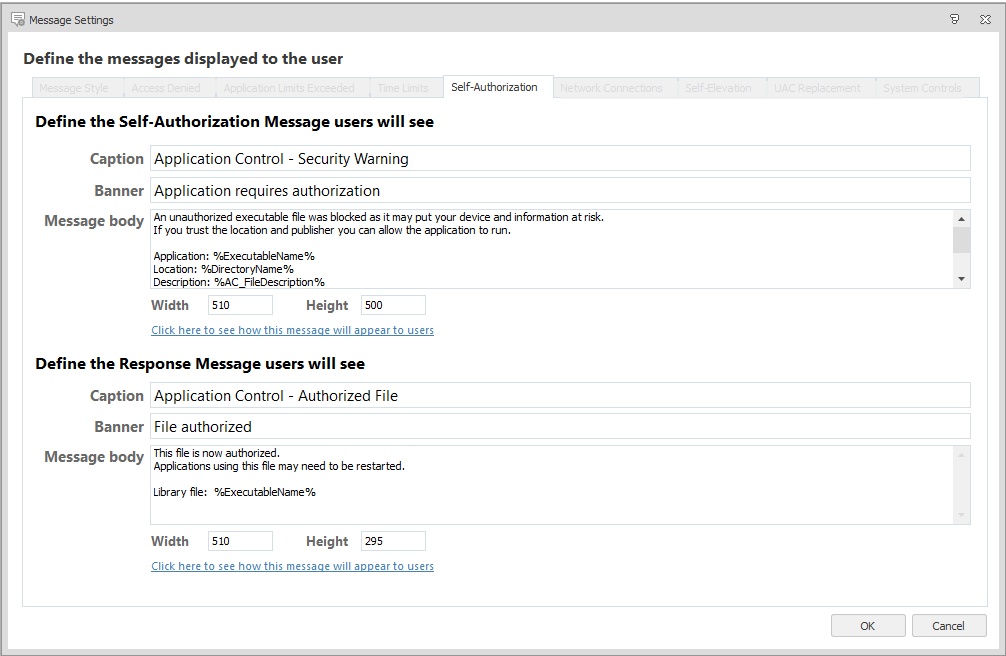Focus the 'File authorized' Banner field
Image resolution: width=1006 pixels, height=656 pixels.
560,426
